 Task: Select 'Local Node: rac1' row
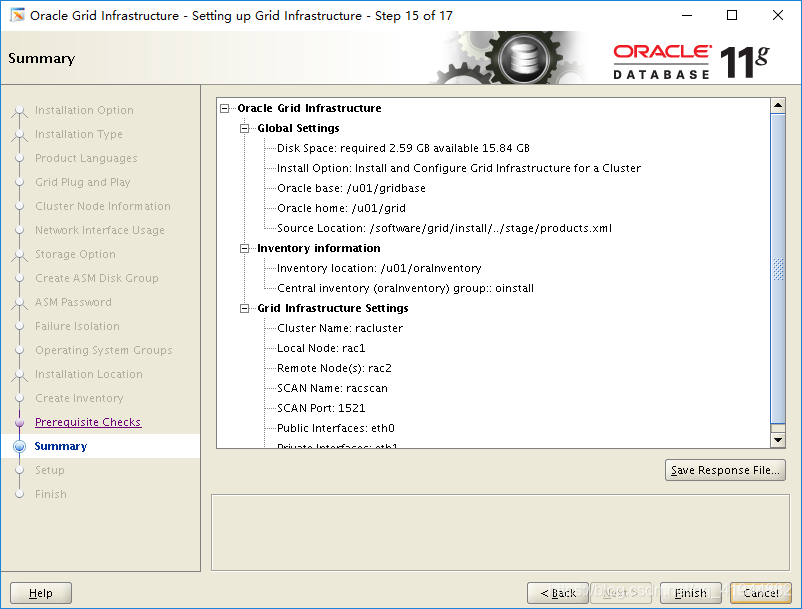point(321,348)
